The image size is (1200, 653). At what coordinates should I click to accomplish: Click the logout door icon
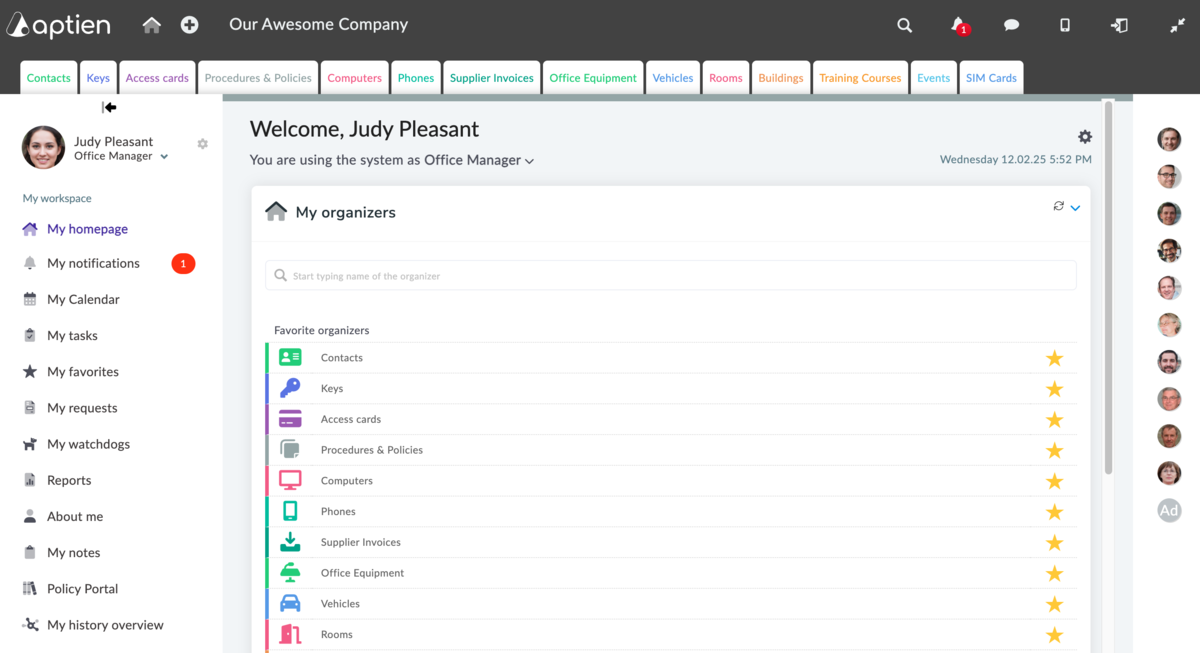tap(1119, 25)
